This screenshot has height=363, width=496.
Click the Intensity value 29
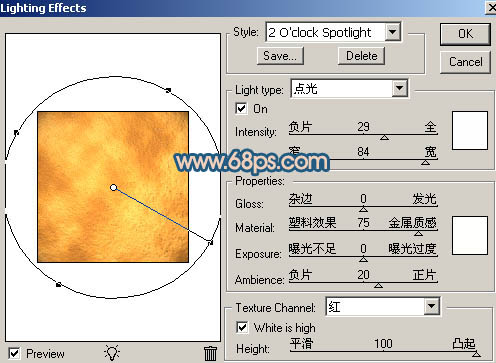point(363,127)
